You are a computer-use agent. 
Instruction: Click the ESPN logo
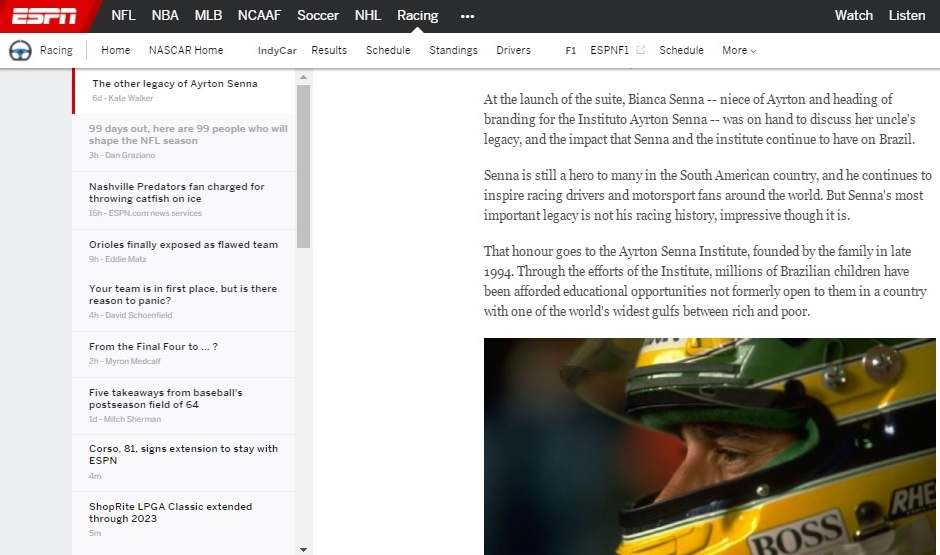[x=45, y=15]
